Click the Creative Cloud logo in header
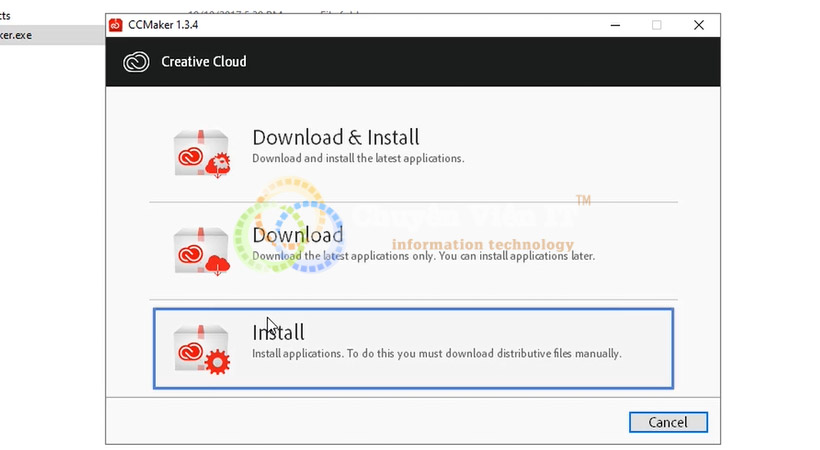The image size is (820, 450). point(136,62)
